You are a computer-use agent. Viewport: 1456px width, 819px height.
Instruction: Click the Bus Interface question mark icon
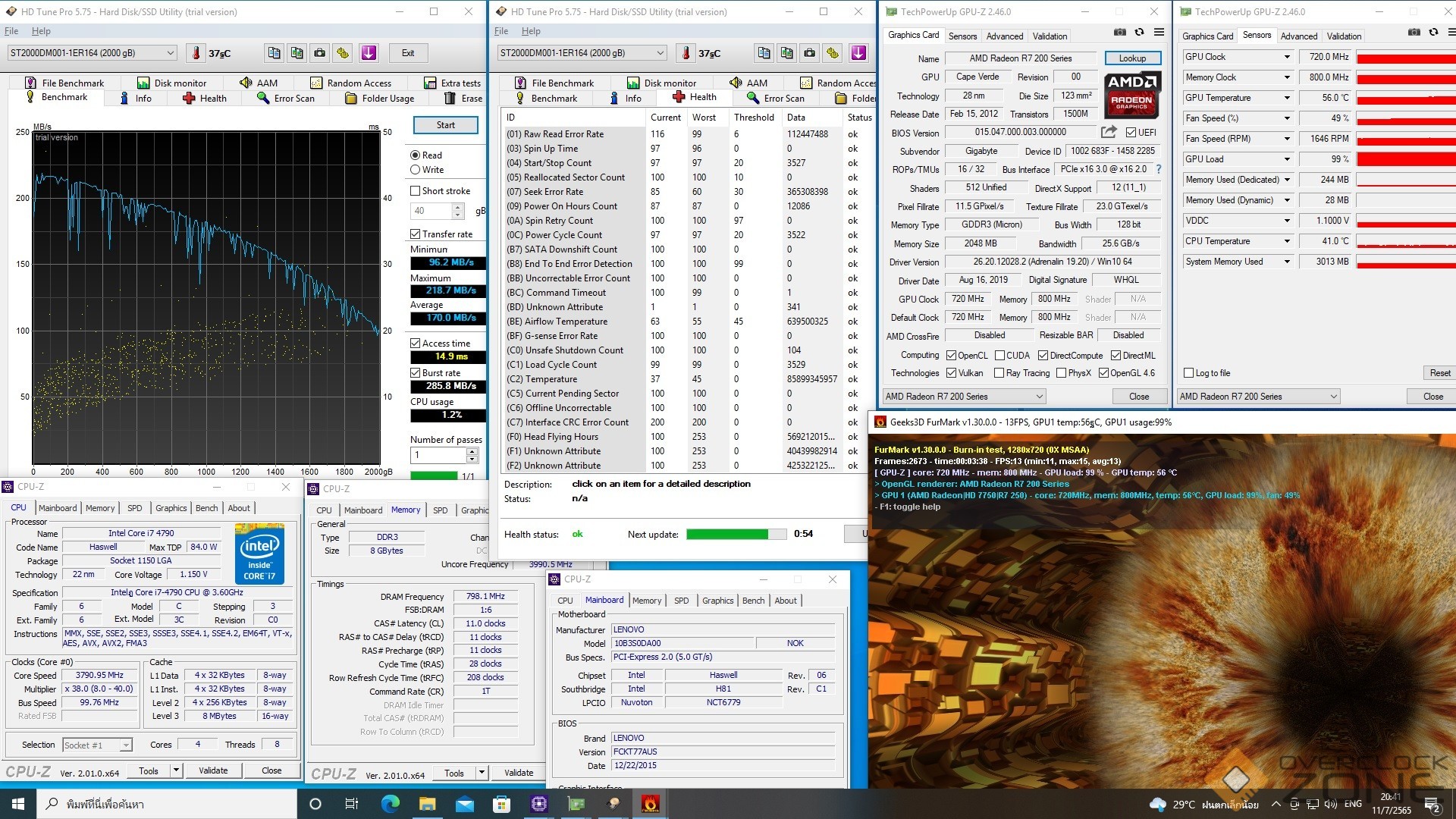1159,169
